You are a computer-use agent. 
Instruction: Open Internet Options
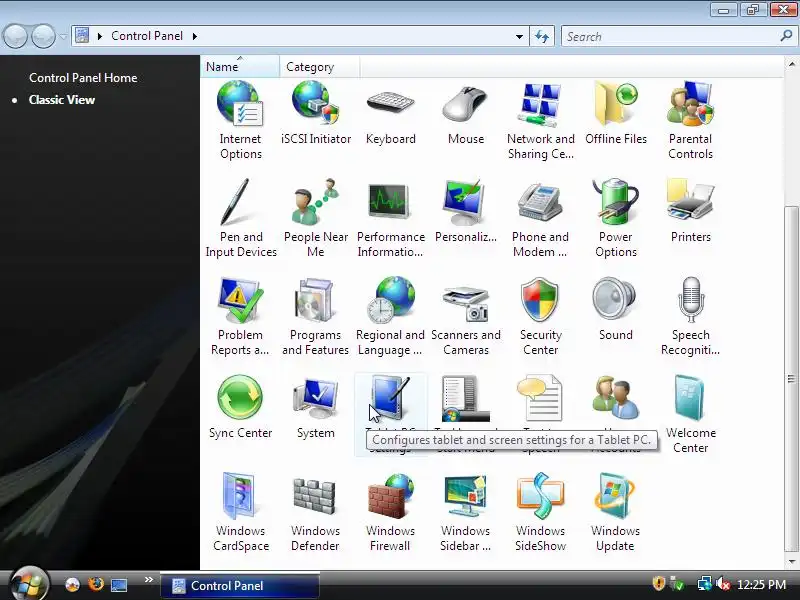pos(240,121)
